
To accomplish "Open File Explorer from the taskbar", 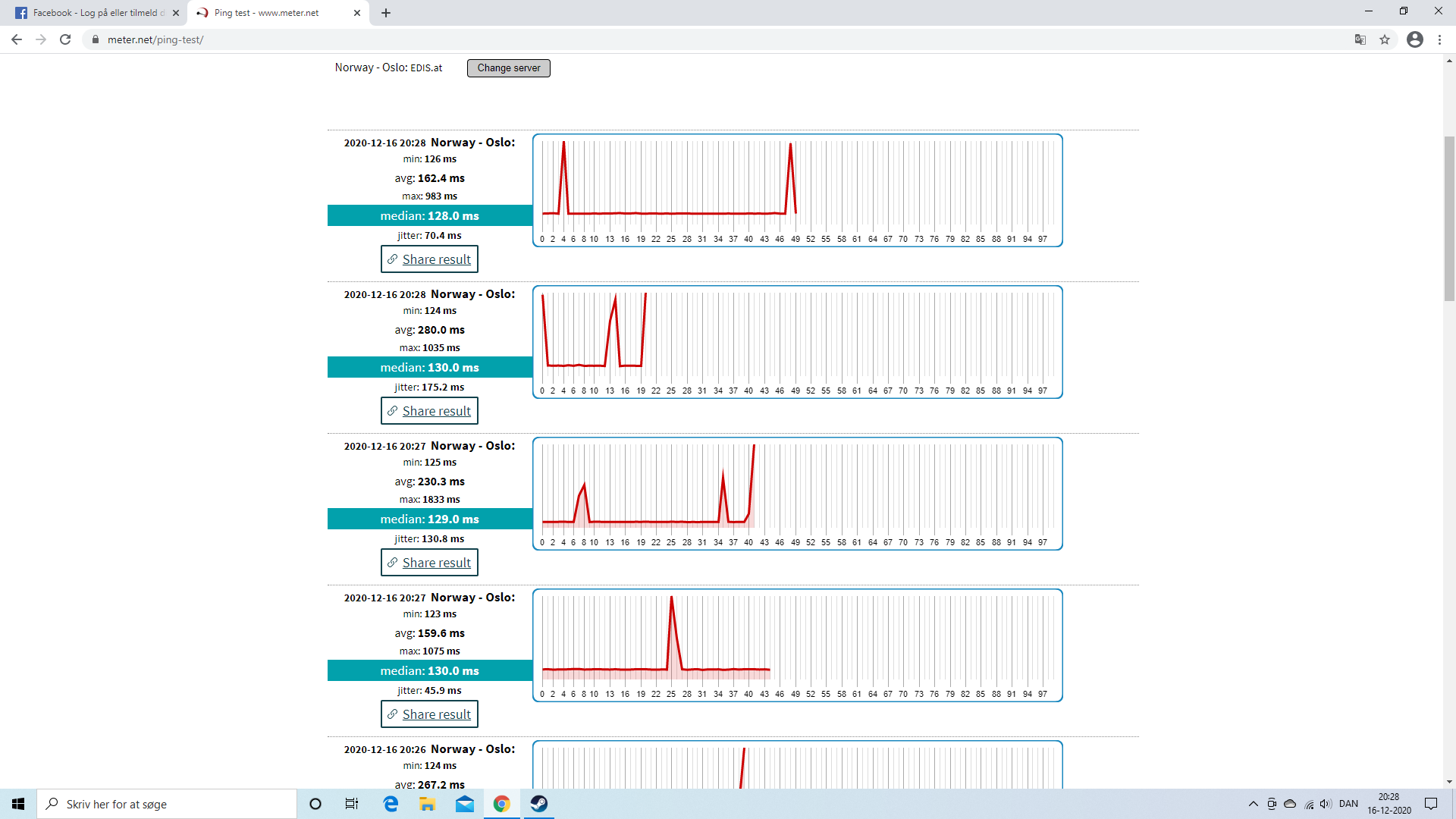I will tap(427, 804).
